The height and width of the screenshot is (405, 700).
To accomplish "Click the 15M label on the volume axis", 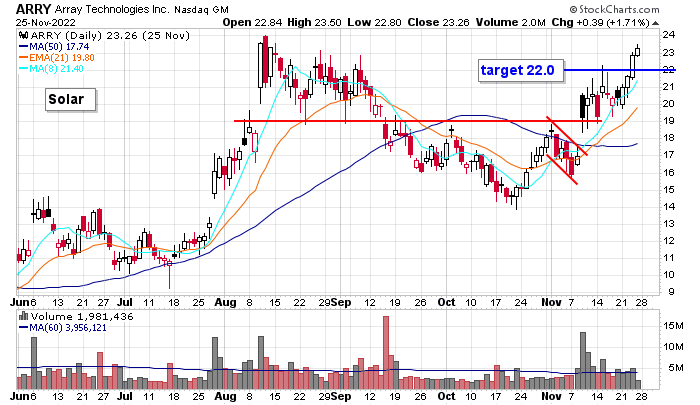I will (x=673, y=326).
